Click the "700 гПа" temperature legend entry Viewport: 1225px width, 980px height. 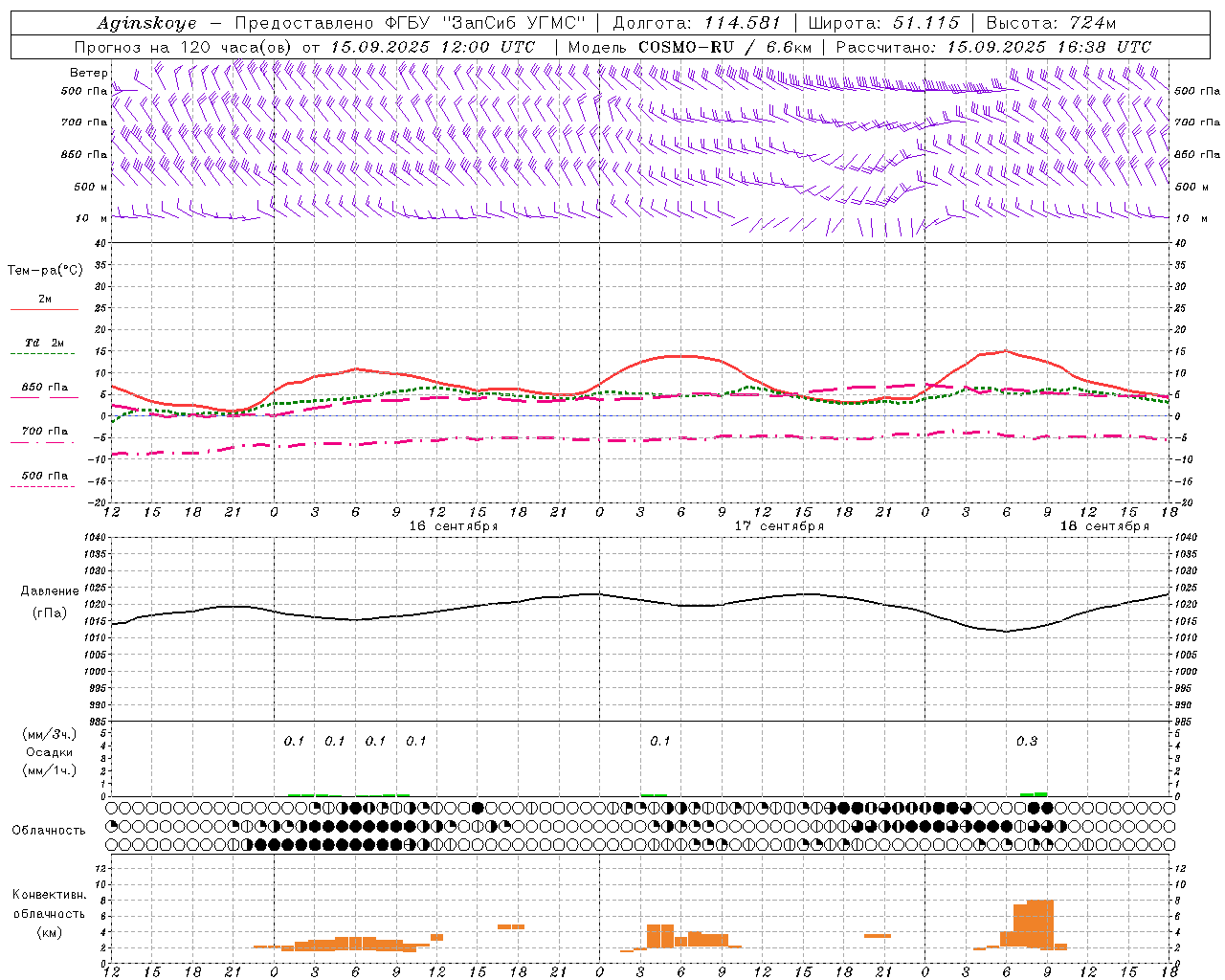[45, 432]
